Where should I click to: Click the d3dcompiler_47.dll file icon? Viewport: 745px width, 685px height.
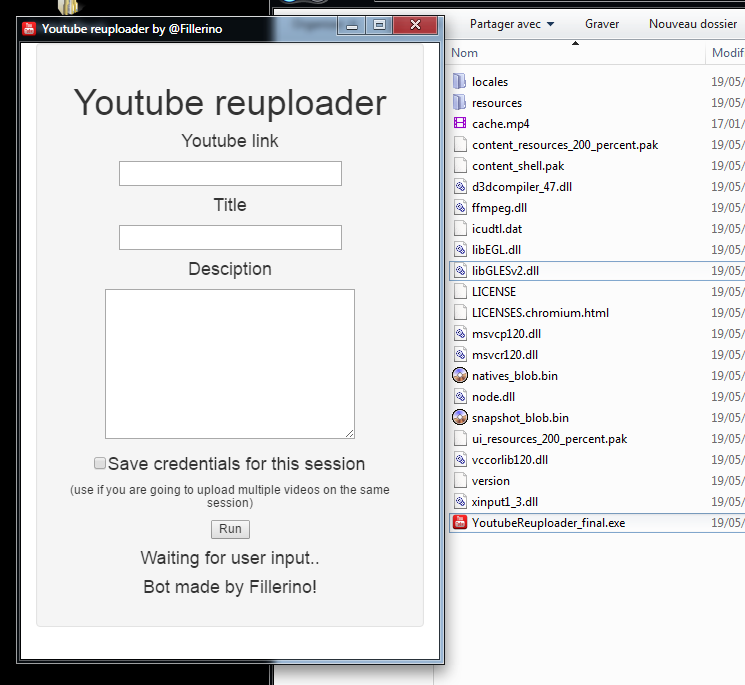tap(459, 186)
